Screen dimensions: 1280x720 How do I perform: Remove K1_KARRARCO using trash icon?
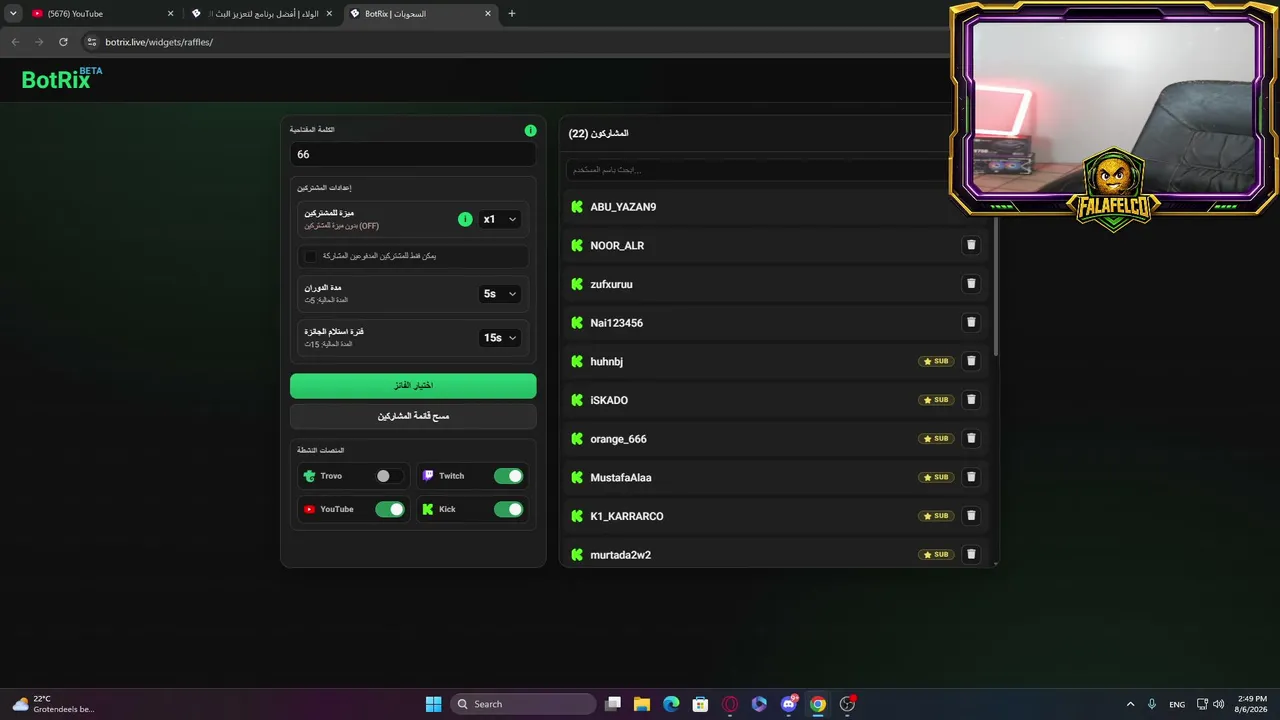pyautogui.click(x=970, y=516)
